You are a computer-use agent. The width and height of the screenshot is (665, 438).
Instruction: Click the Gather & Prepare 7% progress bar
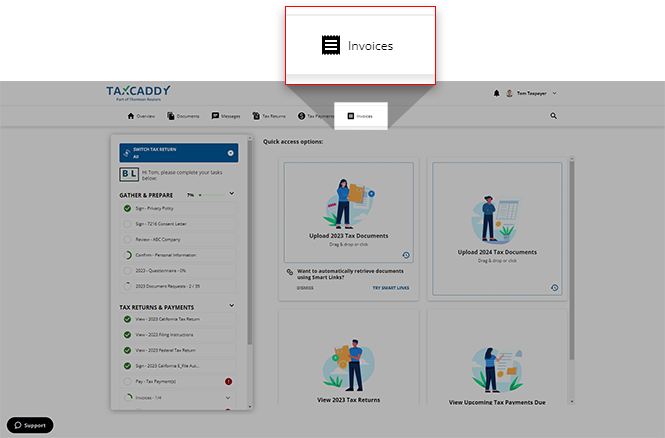point(212,195)
